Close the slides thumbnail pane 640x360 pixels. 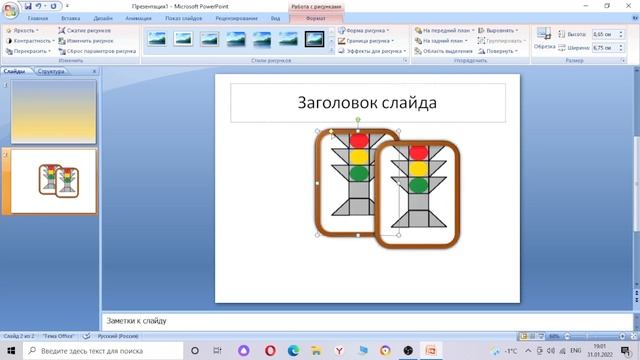point(94,71)
